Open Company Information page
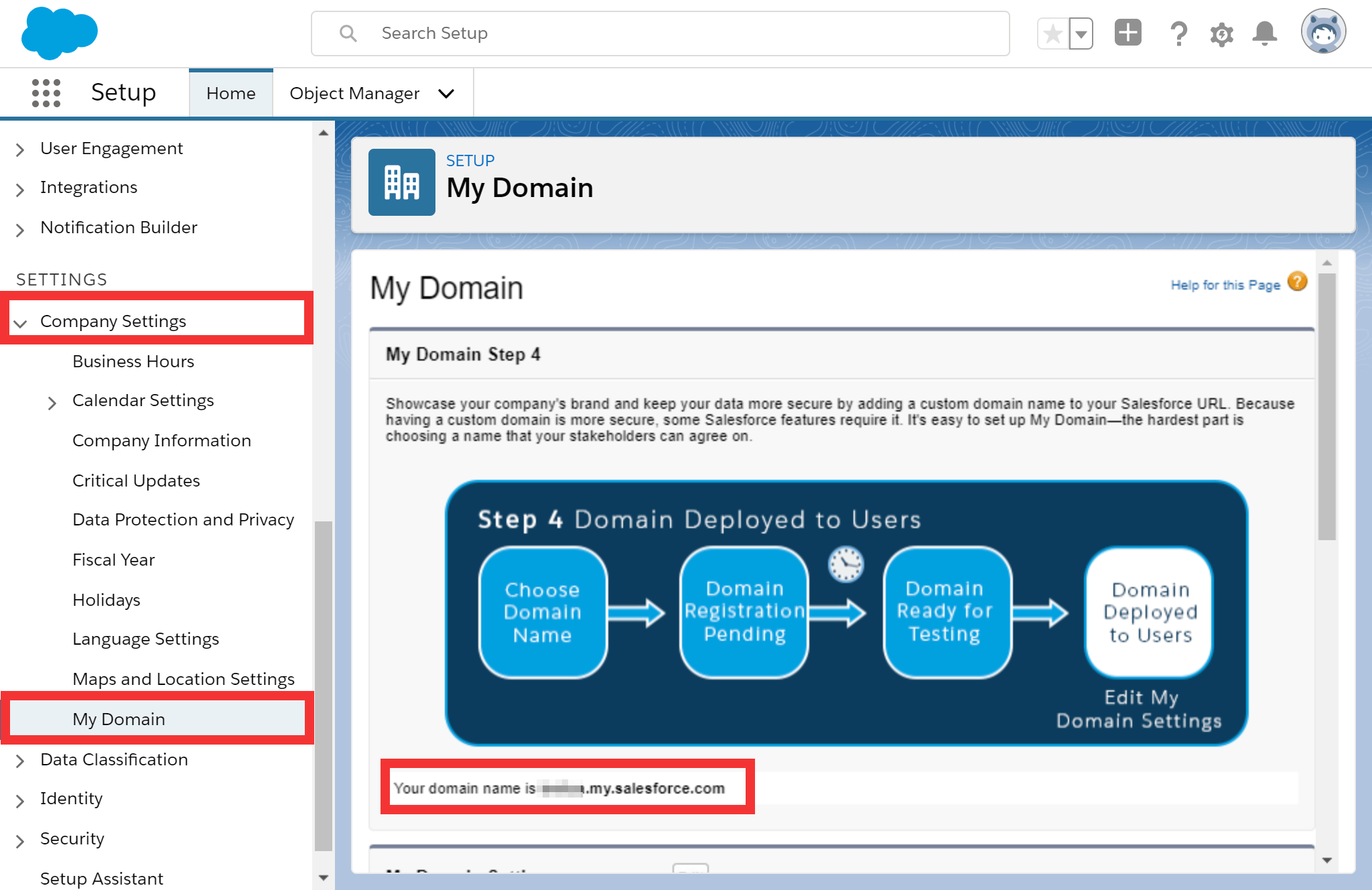Screen dimensions: 1372x890 click(x=161, y=440)
